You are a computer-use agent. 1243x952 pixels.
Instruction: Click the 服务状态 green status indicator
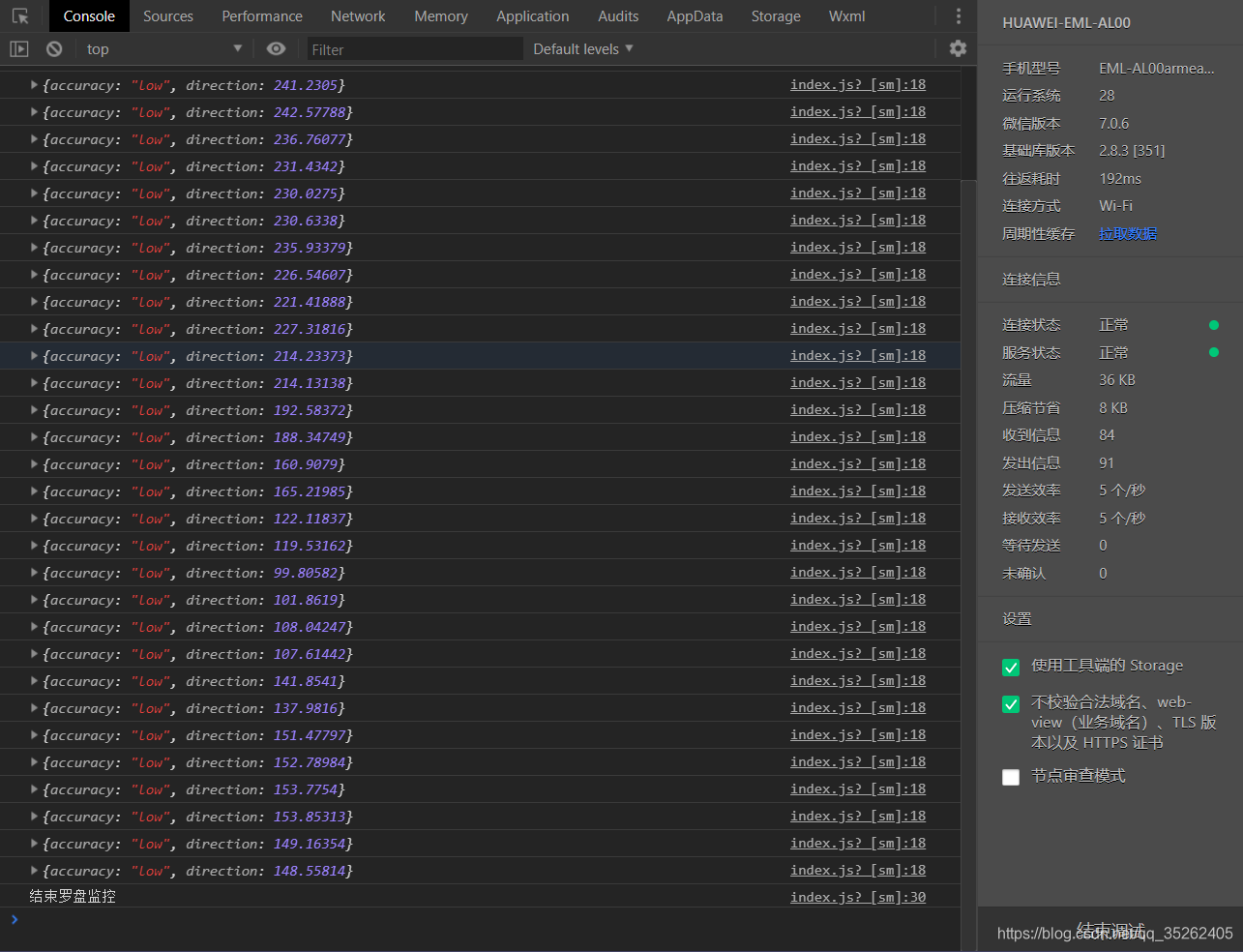(1214, 352)
